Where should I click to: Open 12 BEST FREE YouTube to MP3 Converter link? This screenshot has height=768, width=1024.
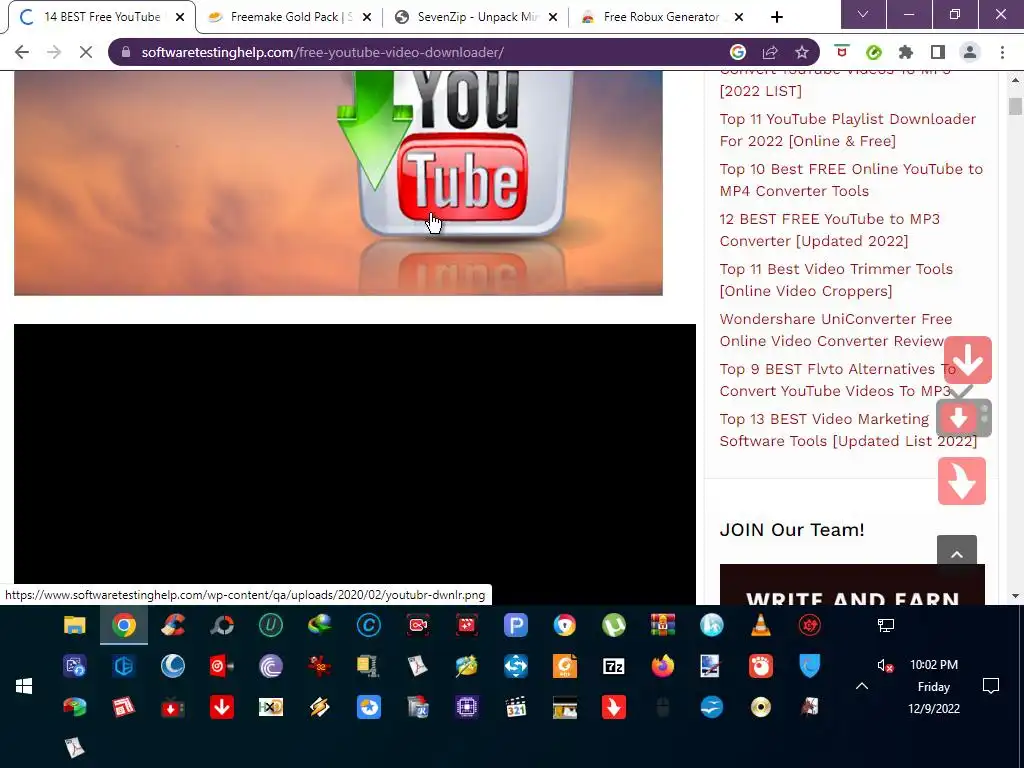click(829, 230)
